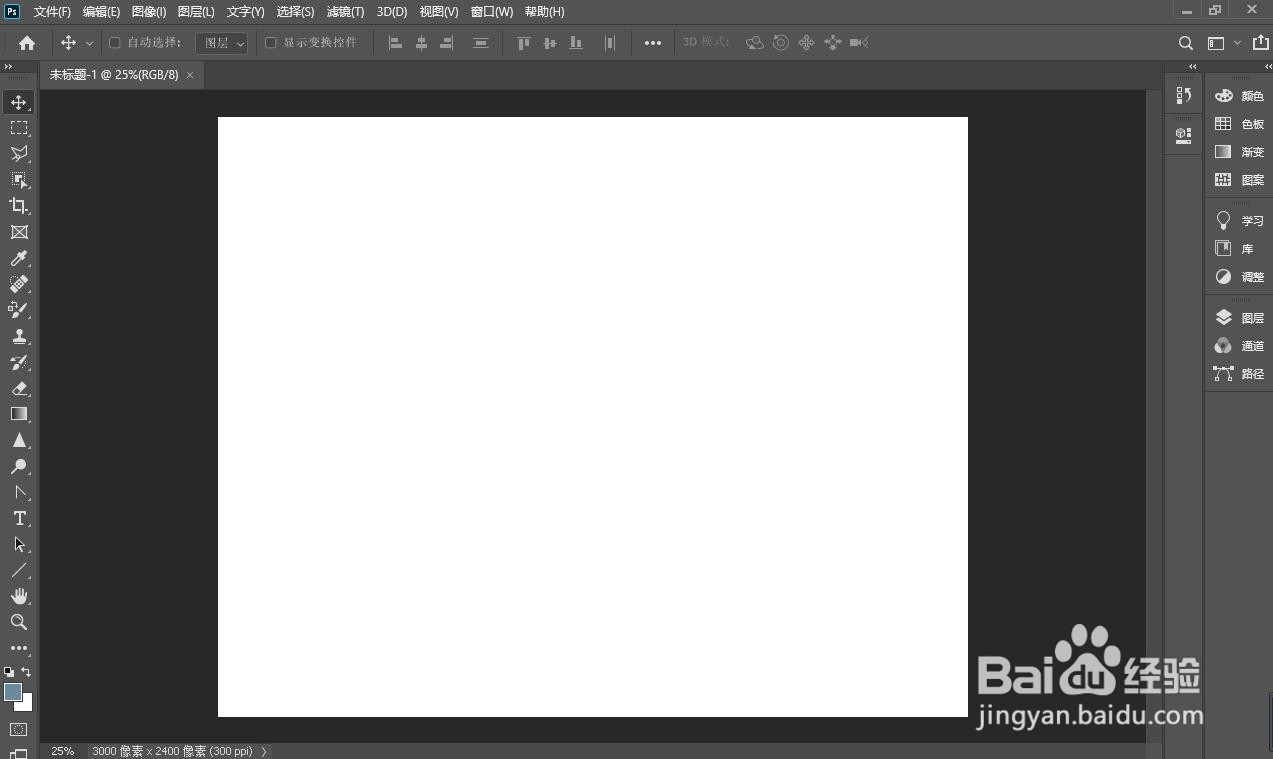The width and height of the screenshot is (1273, 759).
Task: Select the Brush tool
Action: point(19,310)
